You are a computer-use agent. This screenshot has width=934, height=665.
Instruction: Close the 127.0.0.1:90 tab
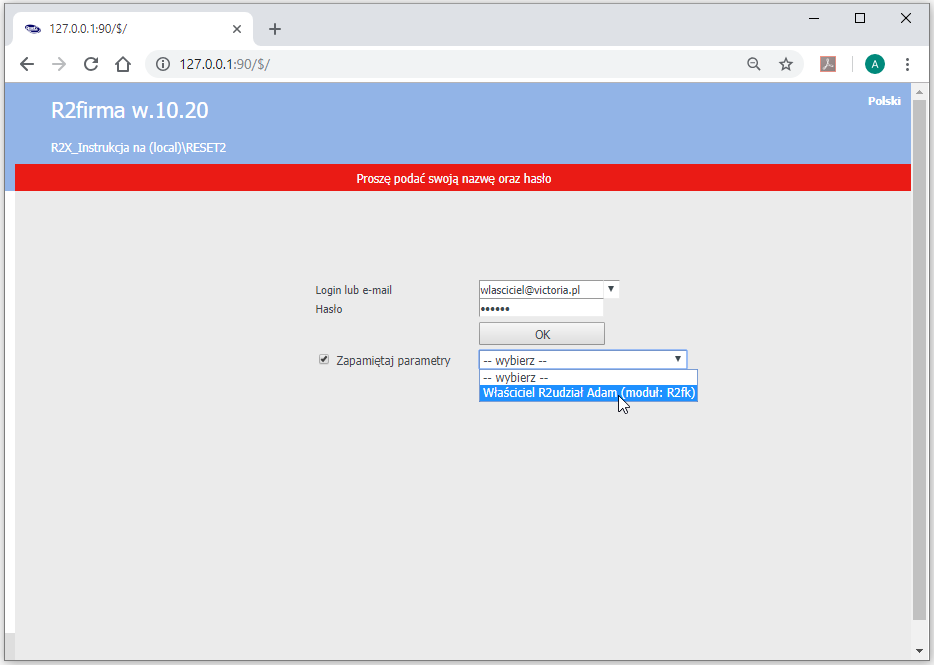pos(236,29)
